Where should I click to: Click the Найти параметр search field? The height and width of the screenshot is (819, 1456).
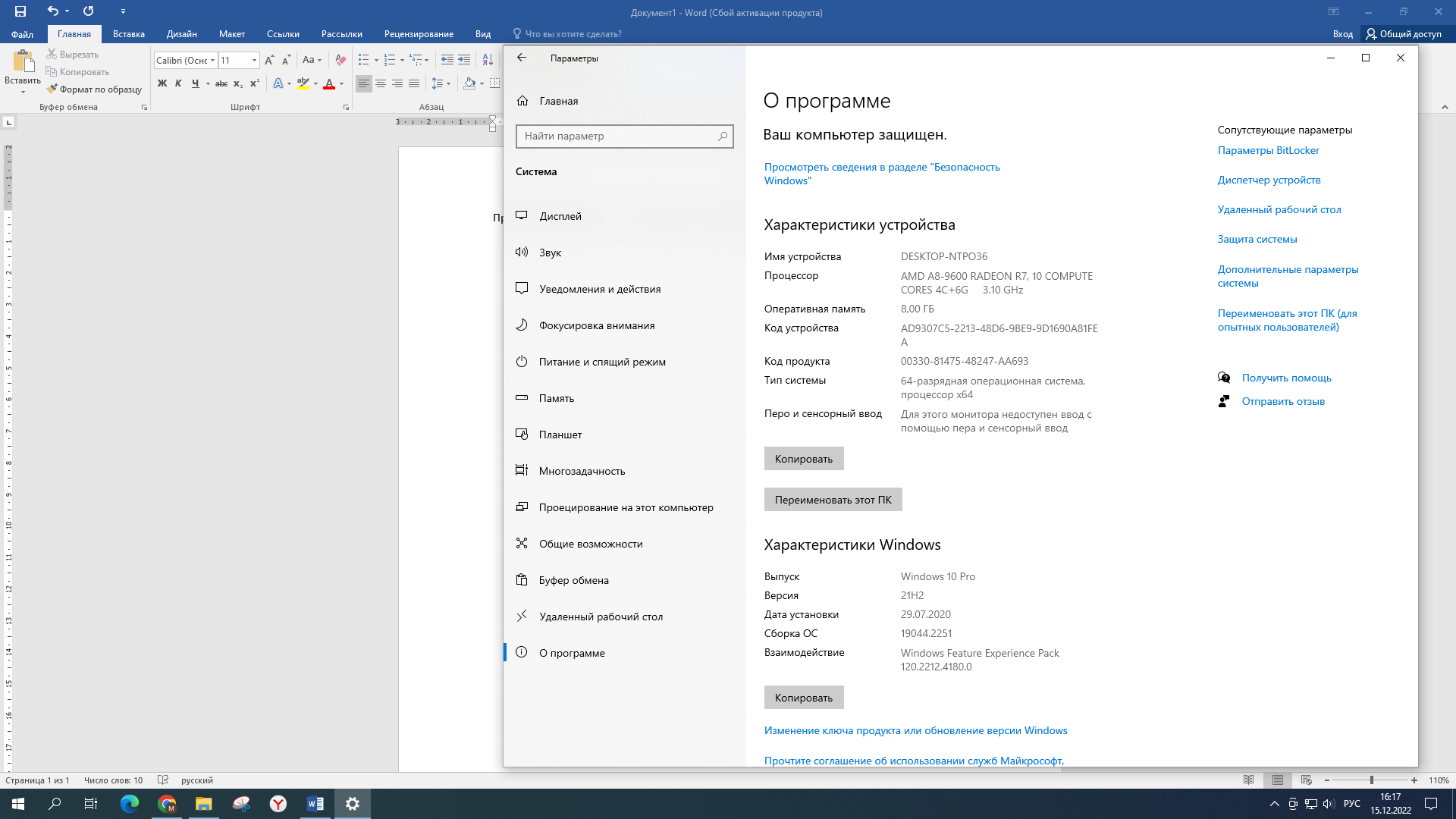[625, 136]
